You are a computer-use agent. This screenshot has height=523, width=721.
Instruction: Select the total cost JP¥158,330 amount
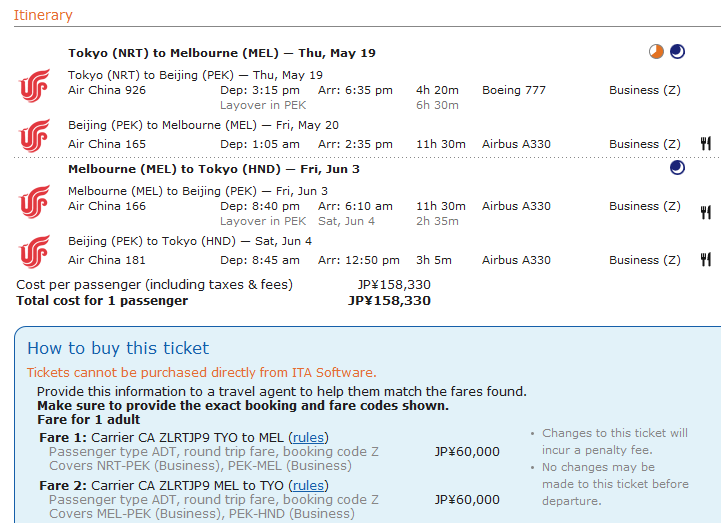pyautogui.click(x=389, y=300)
